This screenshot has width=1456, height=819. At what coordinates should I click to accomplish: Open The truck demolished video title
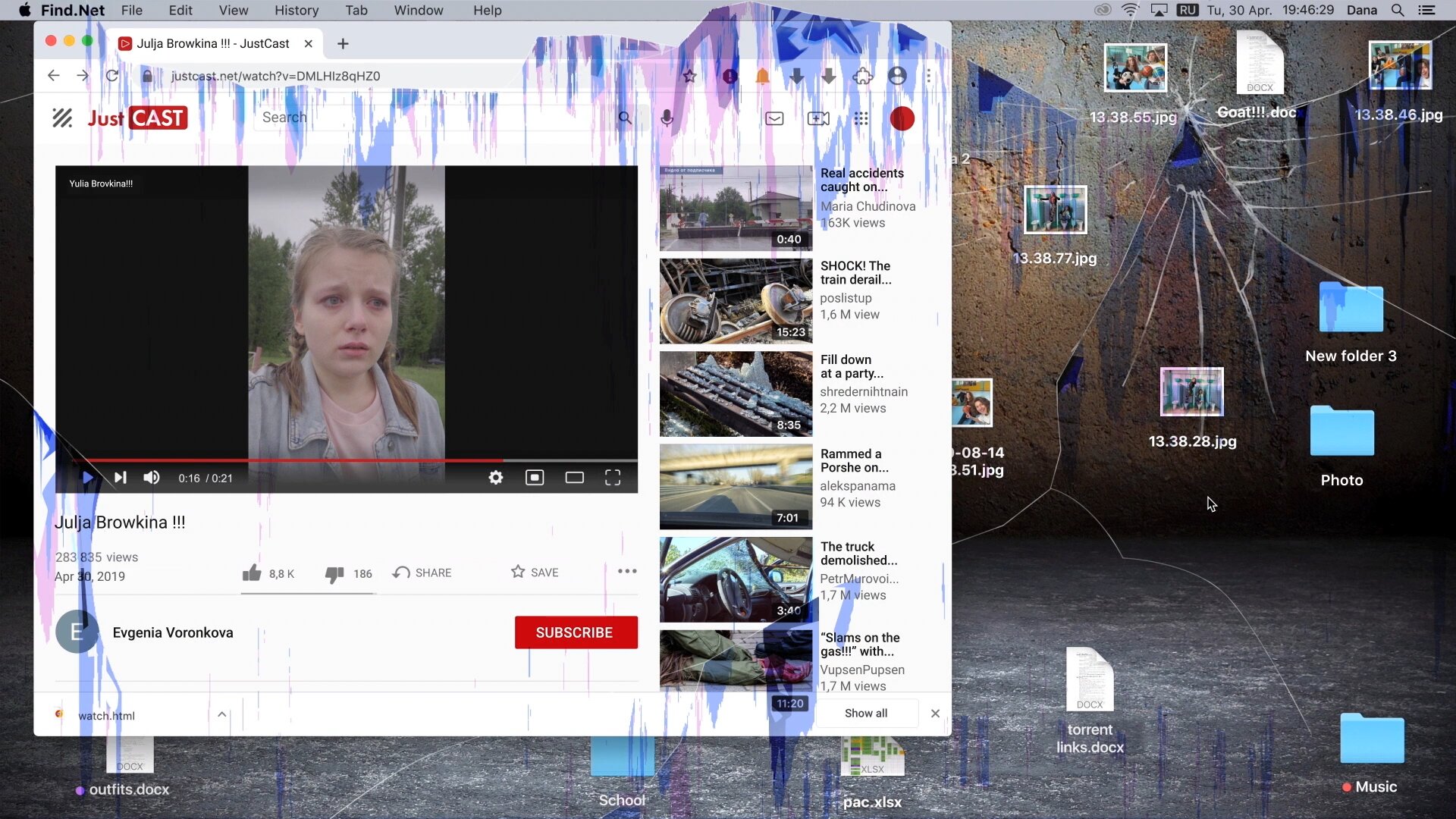[x=859, y=554]
